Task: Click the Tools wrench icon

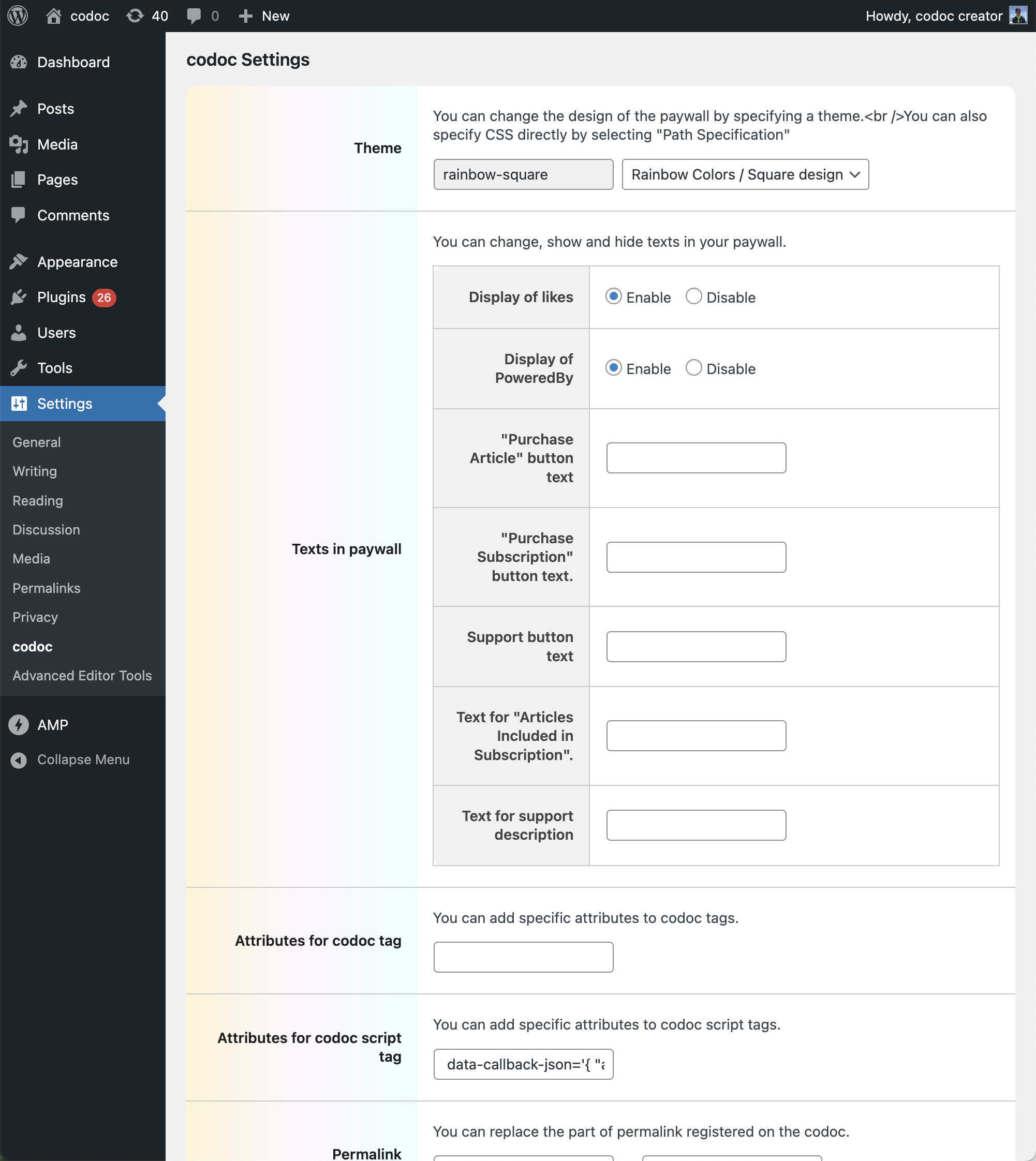Action: point(19,368)
